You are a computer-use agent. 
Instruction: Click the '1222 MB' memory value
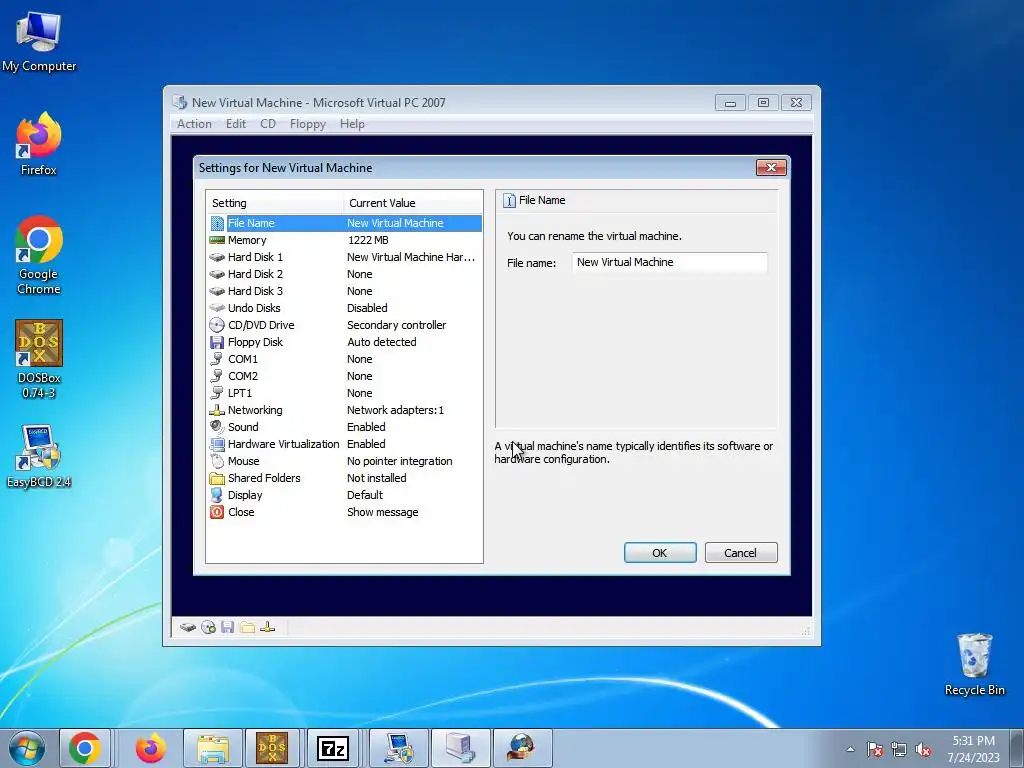pos(368,240)
